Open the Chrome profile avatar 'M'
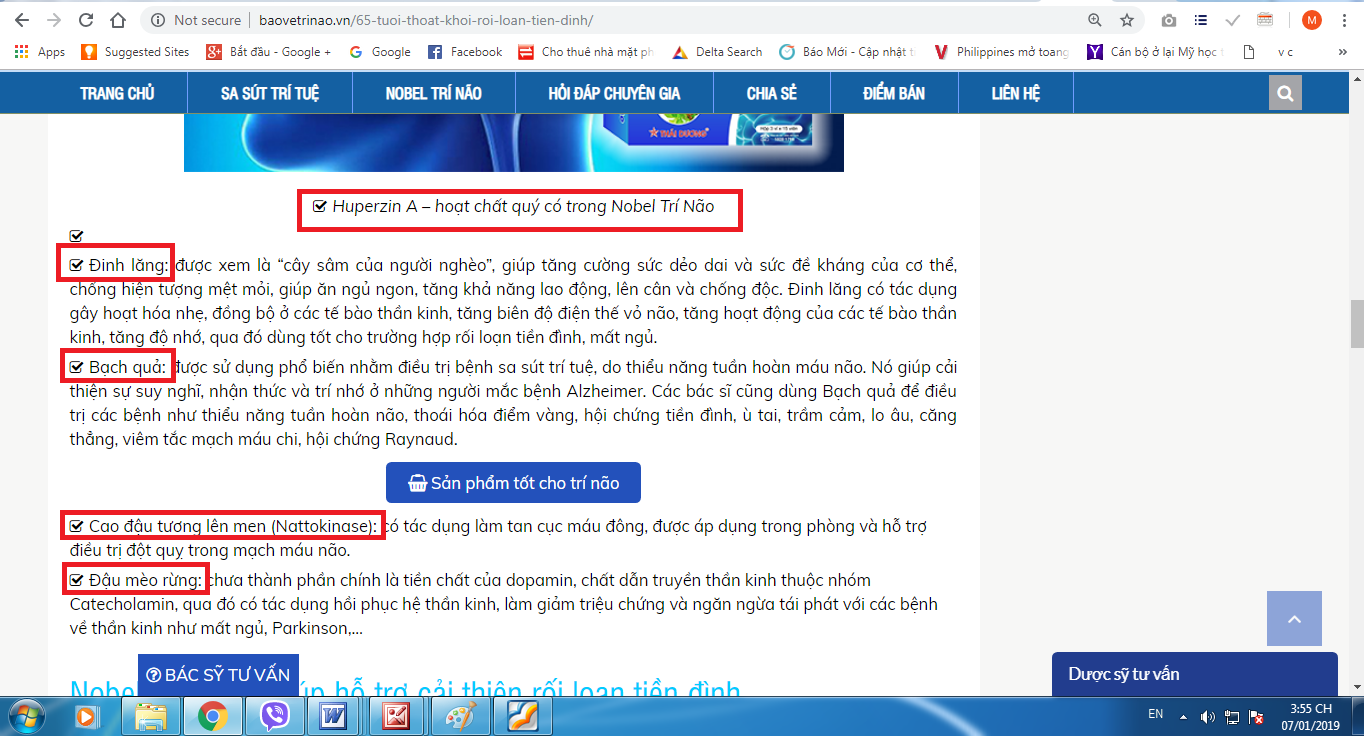This screenshot has height=736, width=1364. click(1311, 20)
